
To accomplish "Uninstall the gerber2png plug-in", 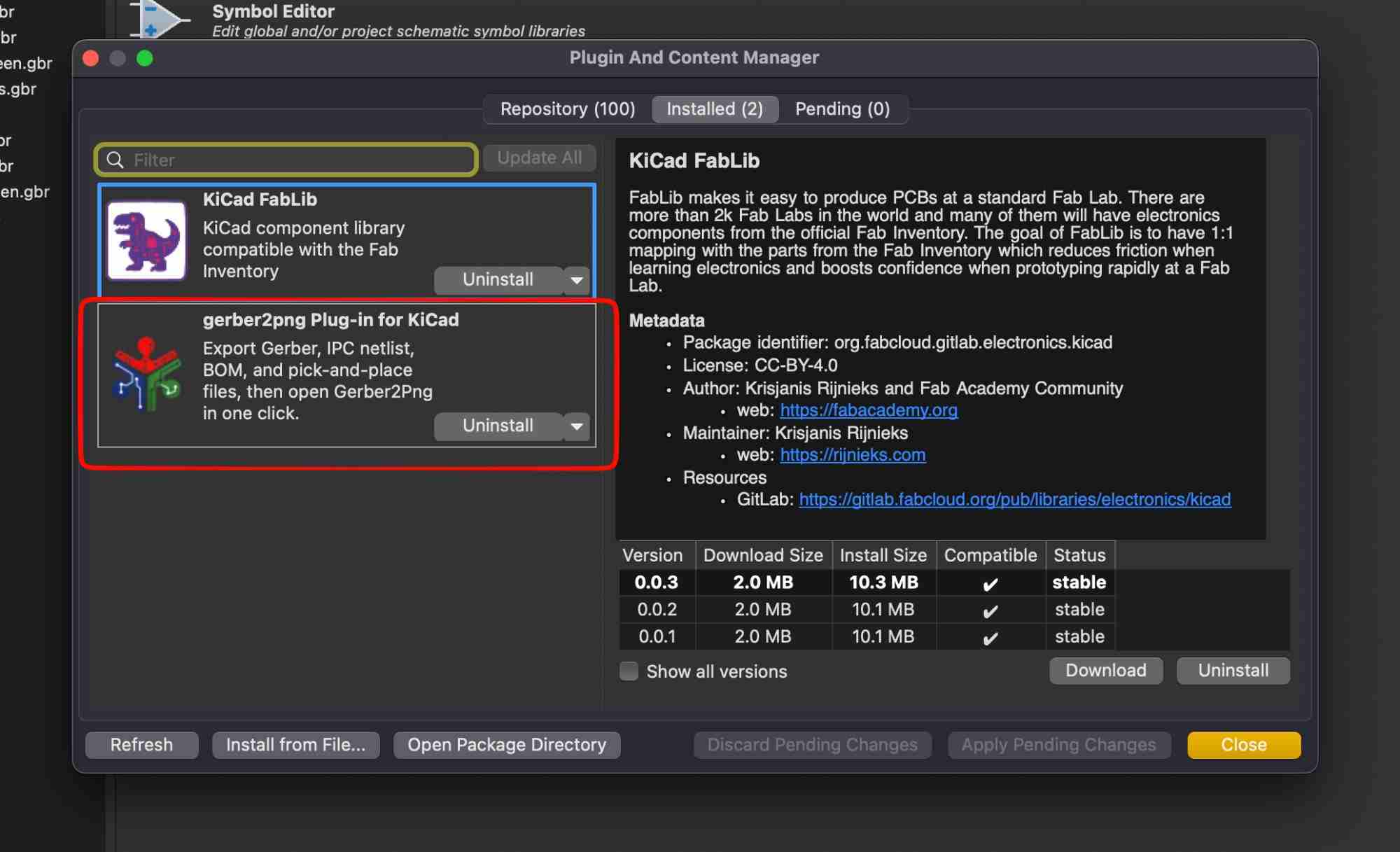I will [498, 426].
